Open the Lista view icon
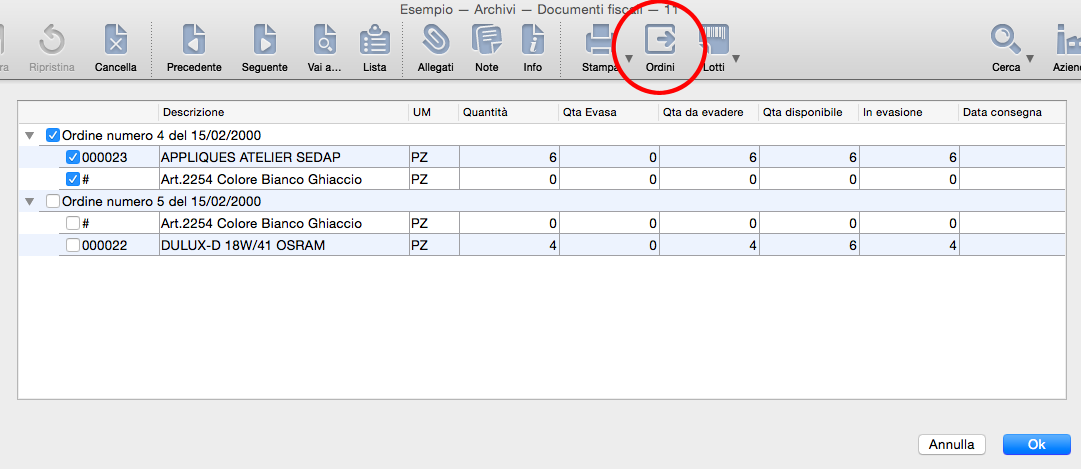 click(375, 42)
